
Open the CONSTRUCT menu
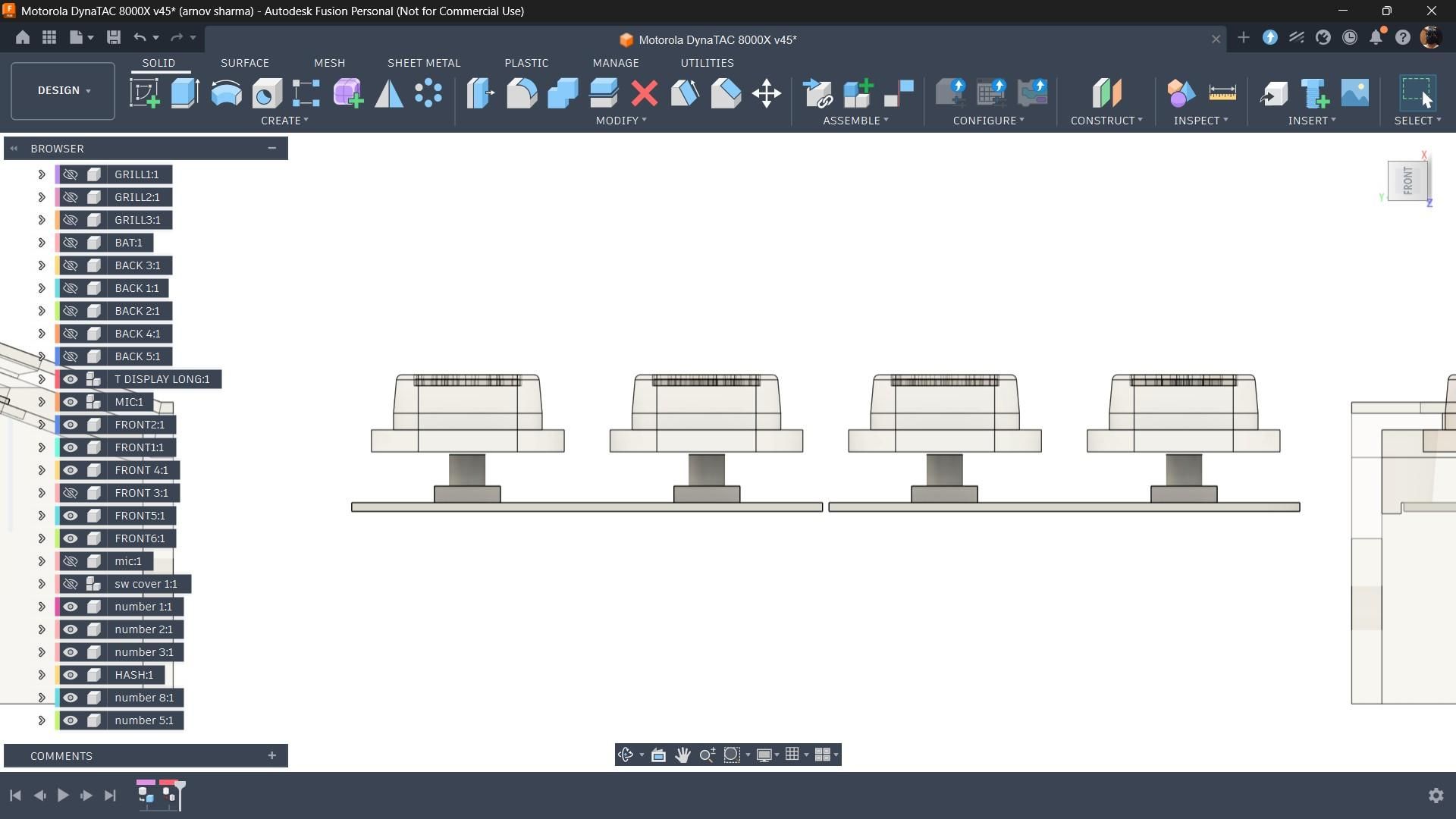tap(1106, 121)
